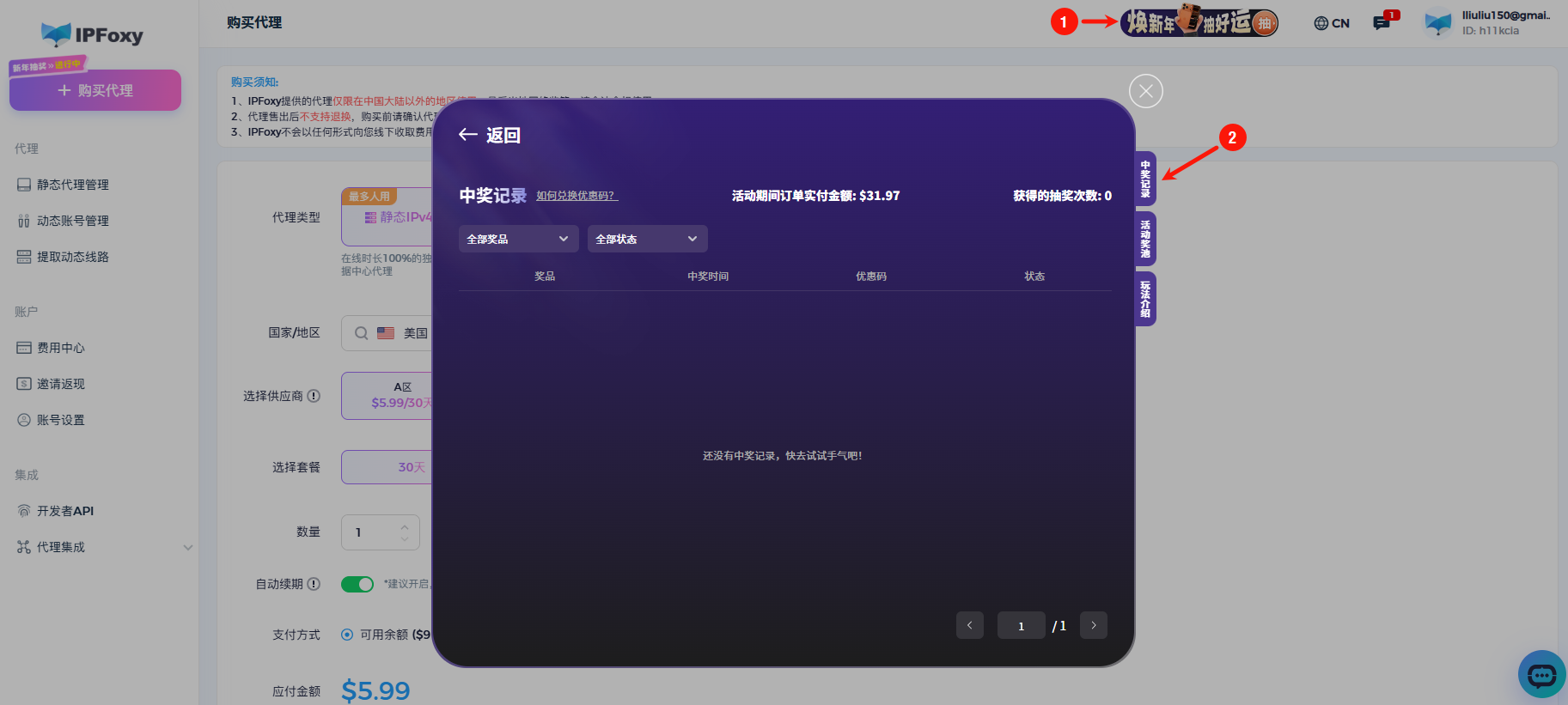Switch to the 活动奖池 side tab
This screenshot has height=705, width=1568.
(1145, 239)
